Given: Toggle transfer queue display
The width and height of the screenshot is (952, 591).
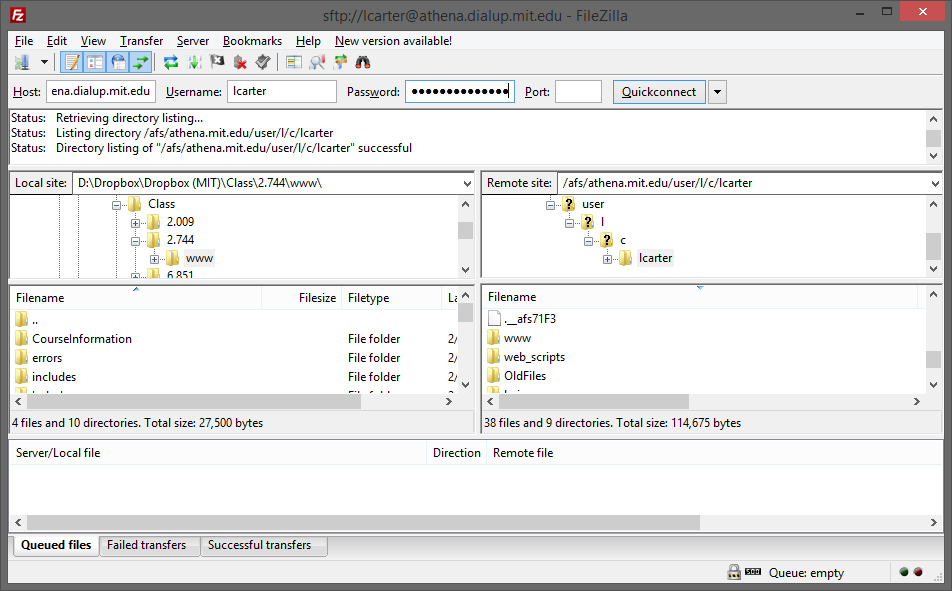Looking at the screenshot, I should 141,62.
